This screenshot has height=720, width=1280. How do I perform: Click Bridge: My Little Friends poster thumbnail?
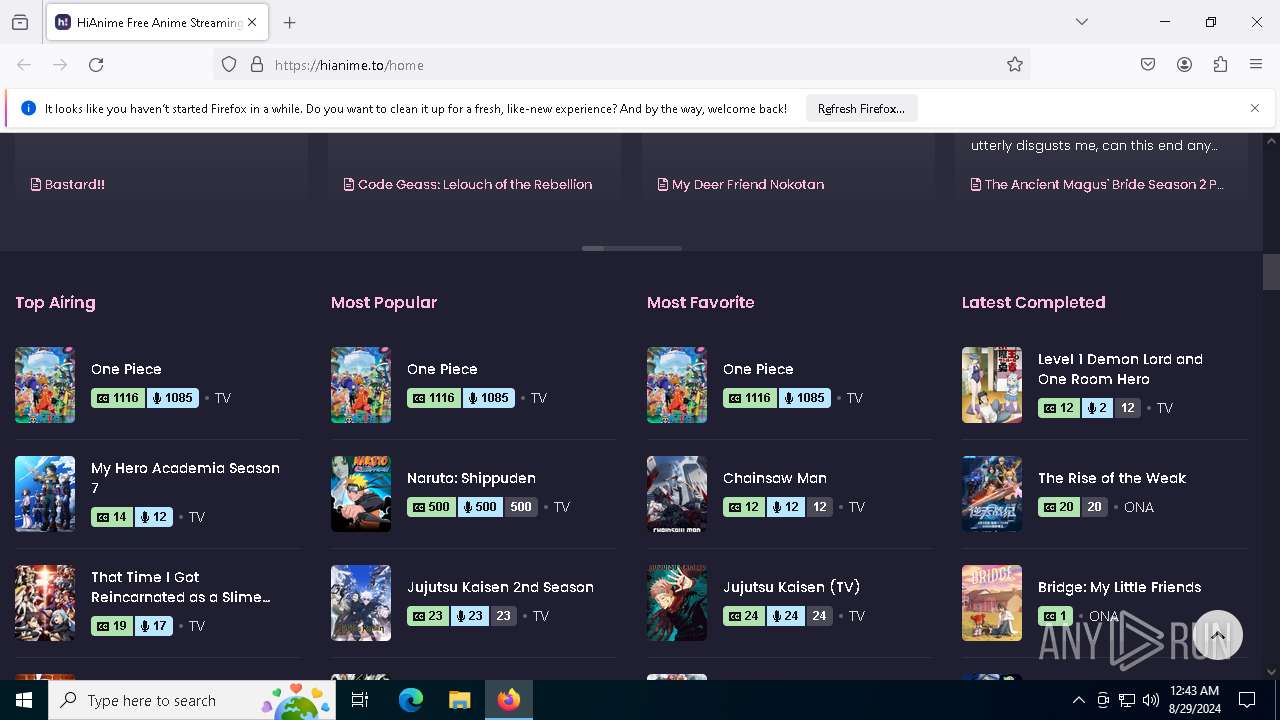click(992, 603)
